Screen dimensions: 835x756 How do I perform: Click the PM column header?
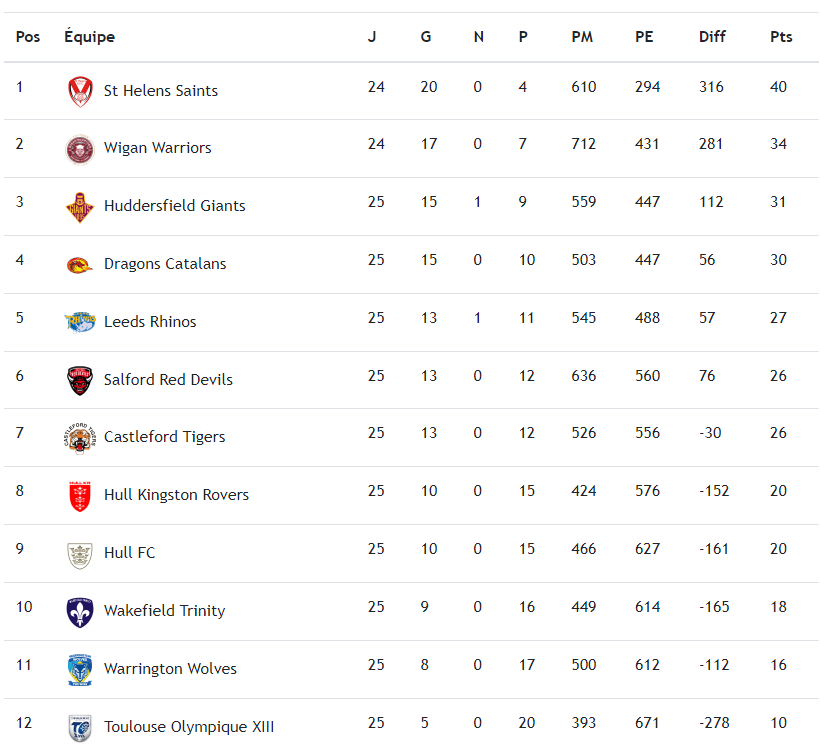[x=582, y=37]
